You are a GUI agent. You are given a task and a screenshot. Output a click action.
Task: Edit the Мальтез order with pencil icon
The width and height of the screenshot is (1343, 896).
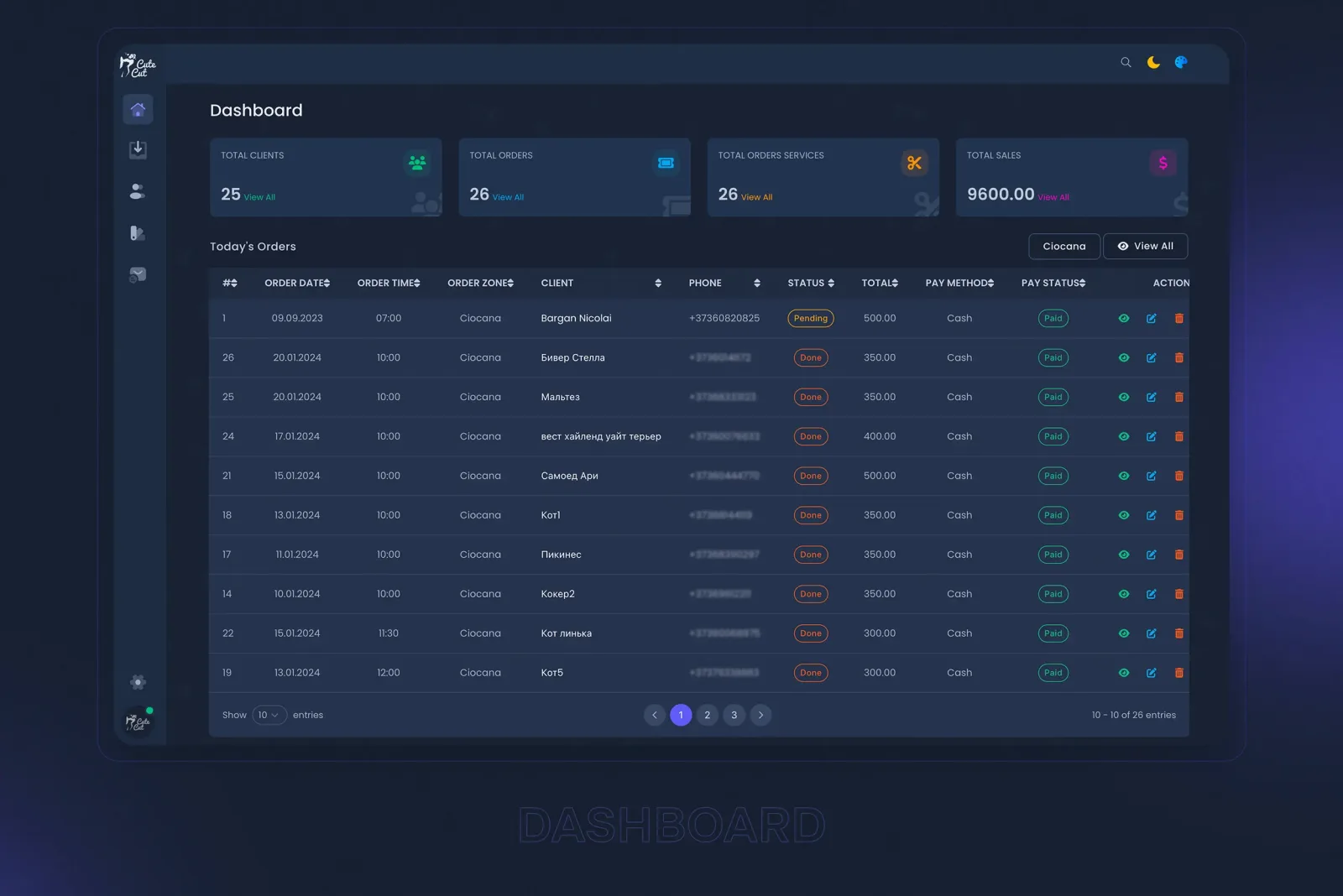[x=1152, y=398]
